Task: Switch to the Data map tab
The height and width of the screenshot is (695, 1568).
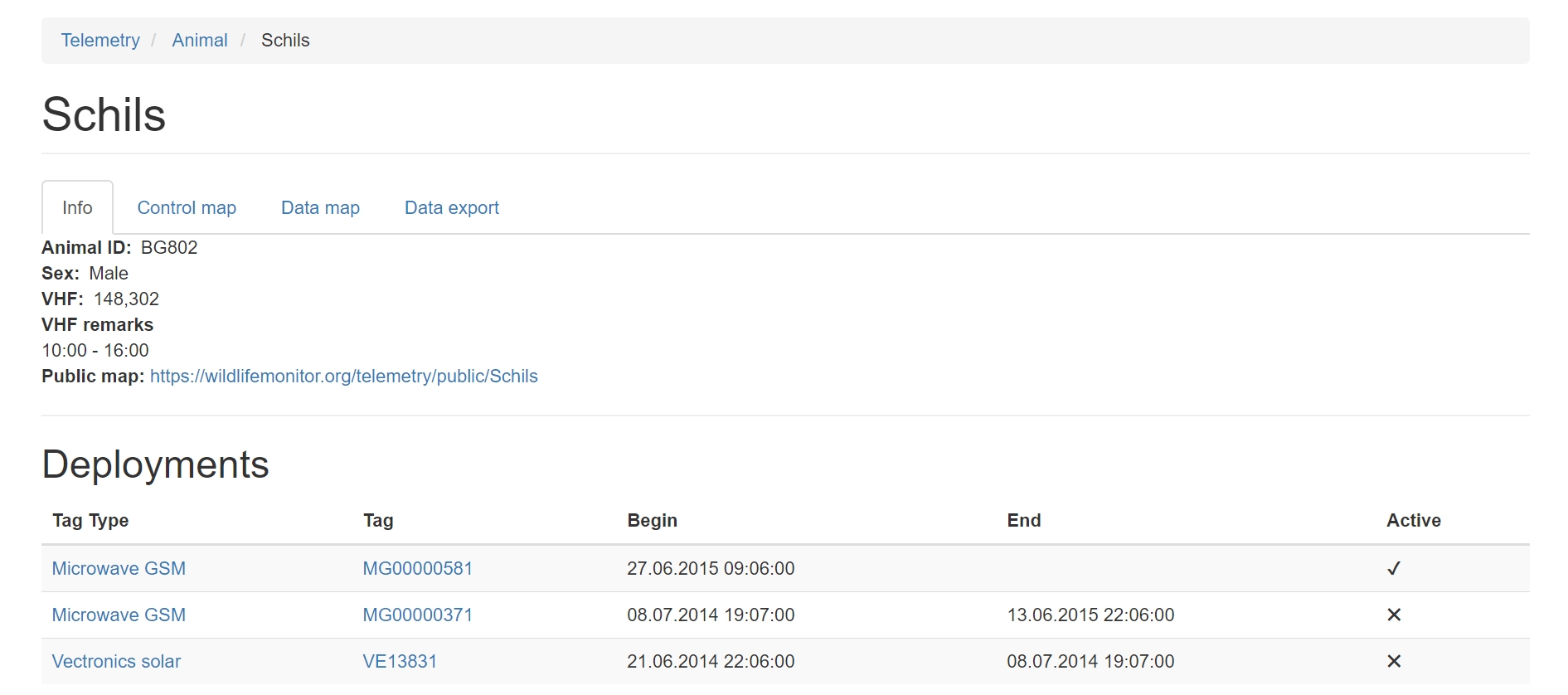Action: click(x=320, y=207)
